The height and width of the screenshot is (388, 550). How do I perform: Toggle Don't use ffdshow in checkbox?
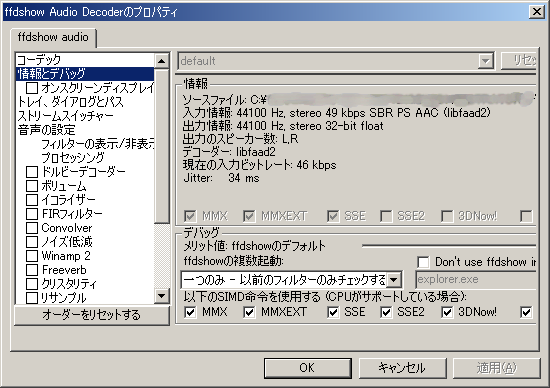tap(423, 262)
